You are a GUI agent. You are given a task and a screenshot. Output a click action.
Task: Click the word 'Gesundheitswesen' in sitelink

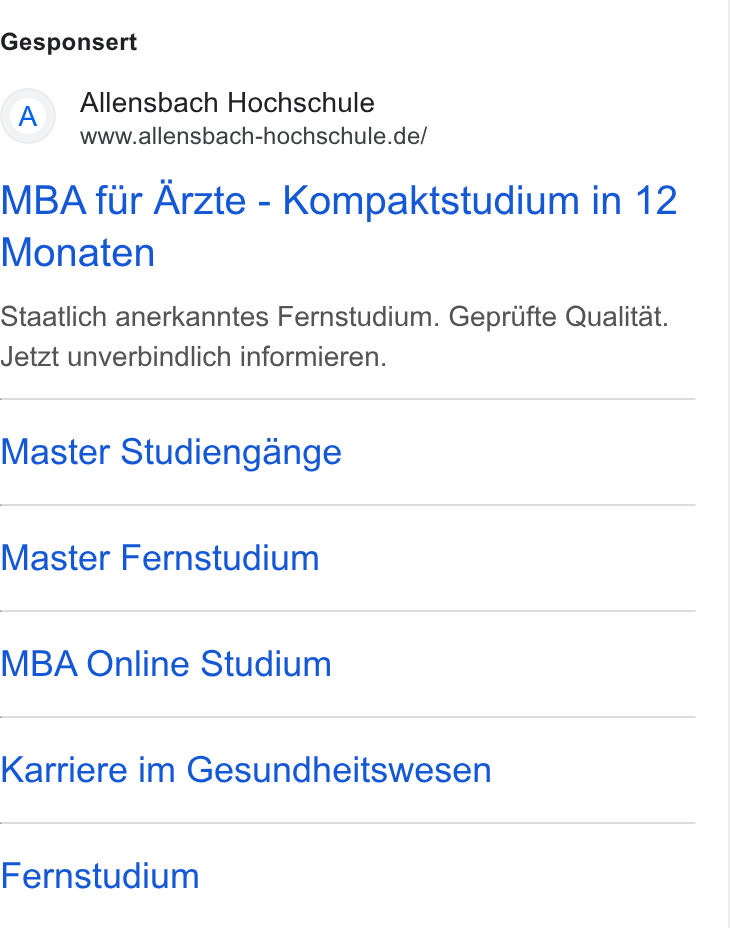(x=339, y=769)
